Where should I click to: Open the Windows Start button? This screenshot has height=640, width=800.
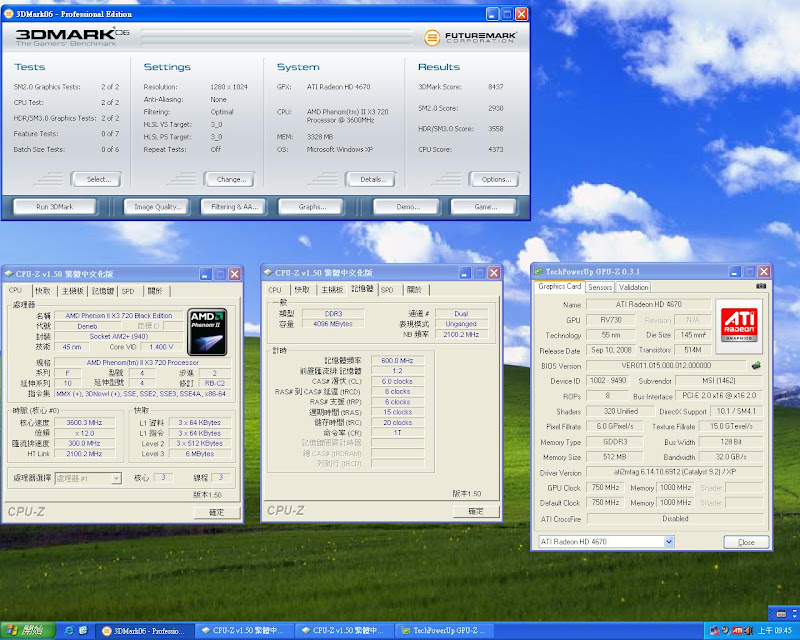pyautogui.click(x=26, y=631)
